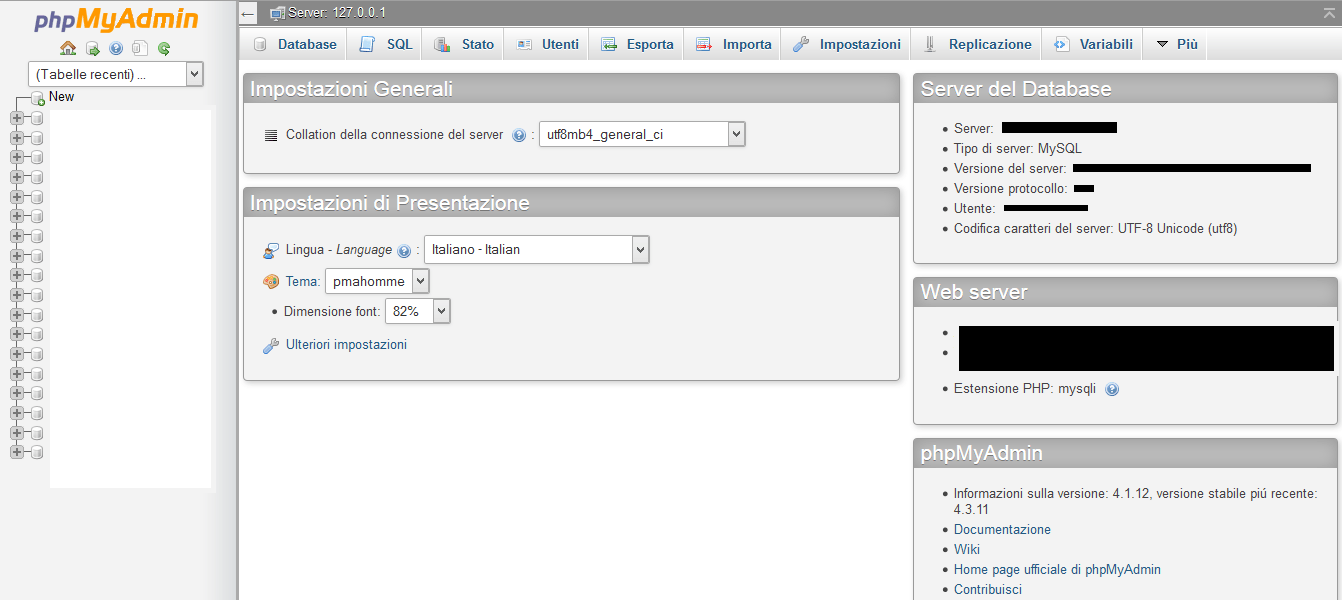The image size is (1342, 600).
Task: Click the Informazioni sulla versione text
Action: 1135,502
